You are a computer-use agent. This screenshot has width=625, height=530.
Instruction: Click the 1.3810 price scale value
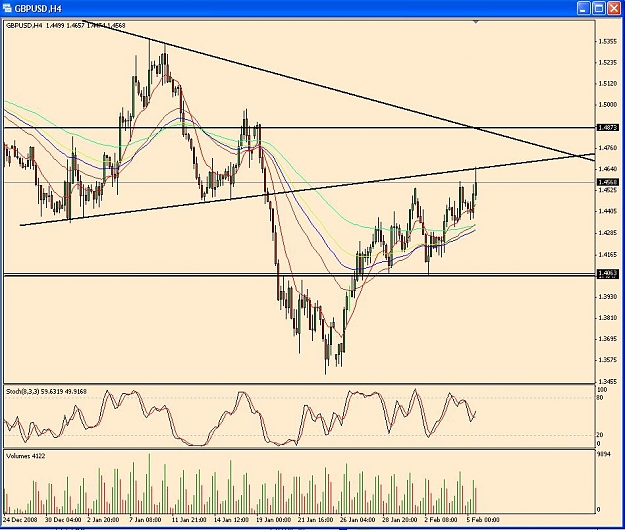point(608,318)
